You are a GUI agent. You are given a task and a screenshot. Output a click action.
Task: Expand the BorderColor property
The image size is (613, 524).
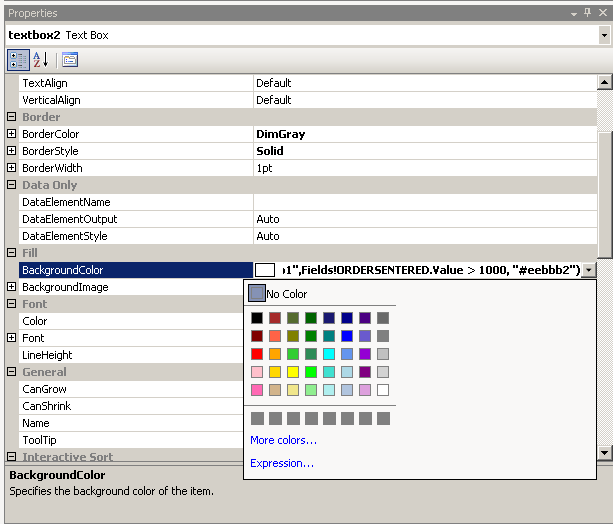click(x=12, y=134)
